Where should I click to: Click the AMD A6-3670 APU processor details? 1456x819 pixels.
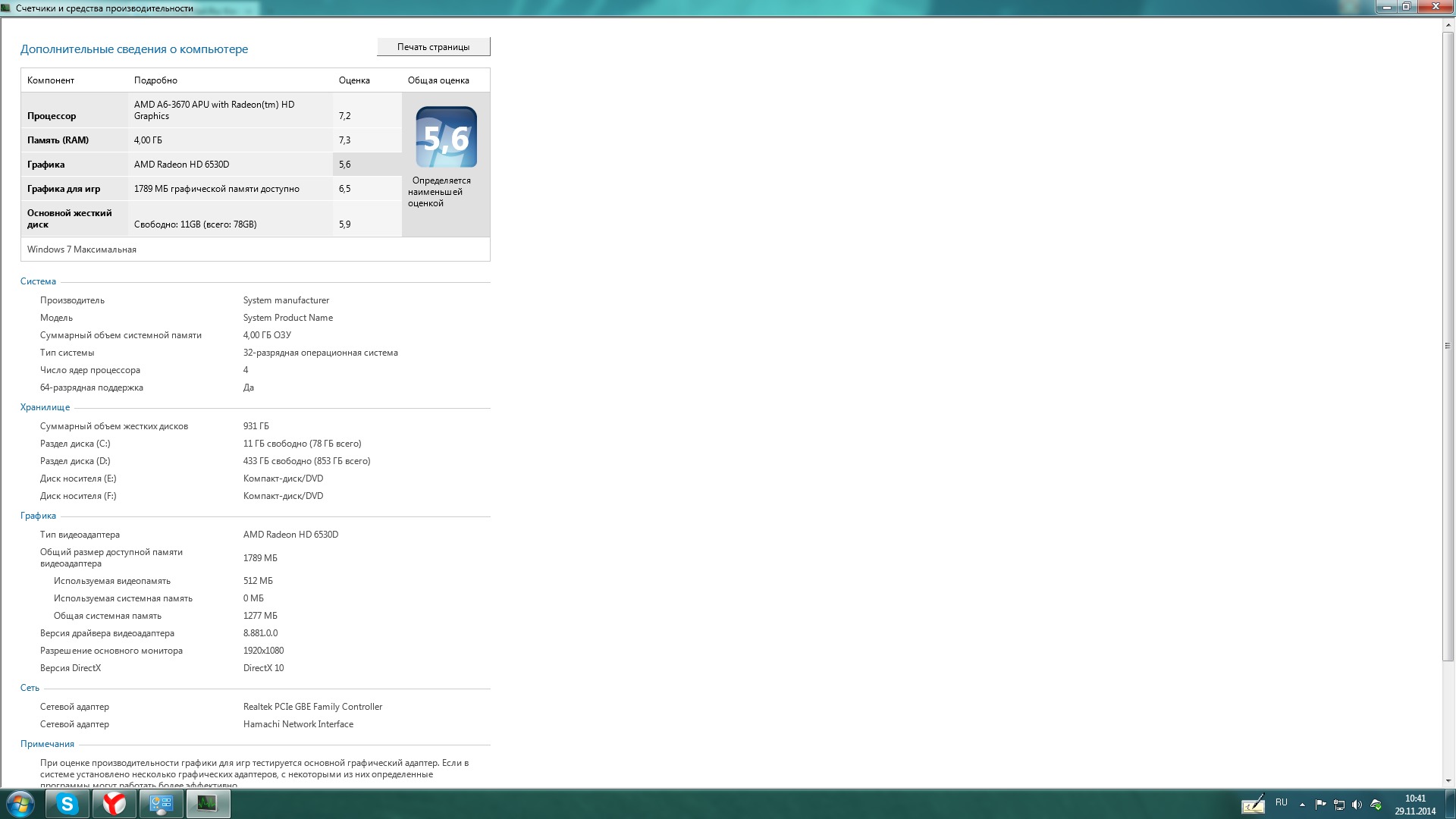[214, 110]
